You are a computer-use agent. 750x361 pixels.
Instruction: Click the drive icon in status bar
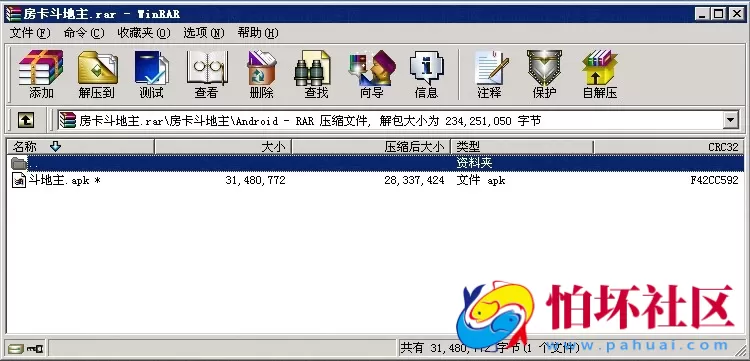coord(15,348)
